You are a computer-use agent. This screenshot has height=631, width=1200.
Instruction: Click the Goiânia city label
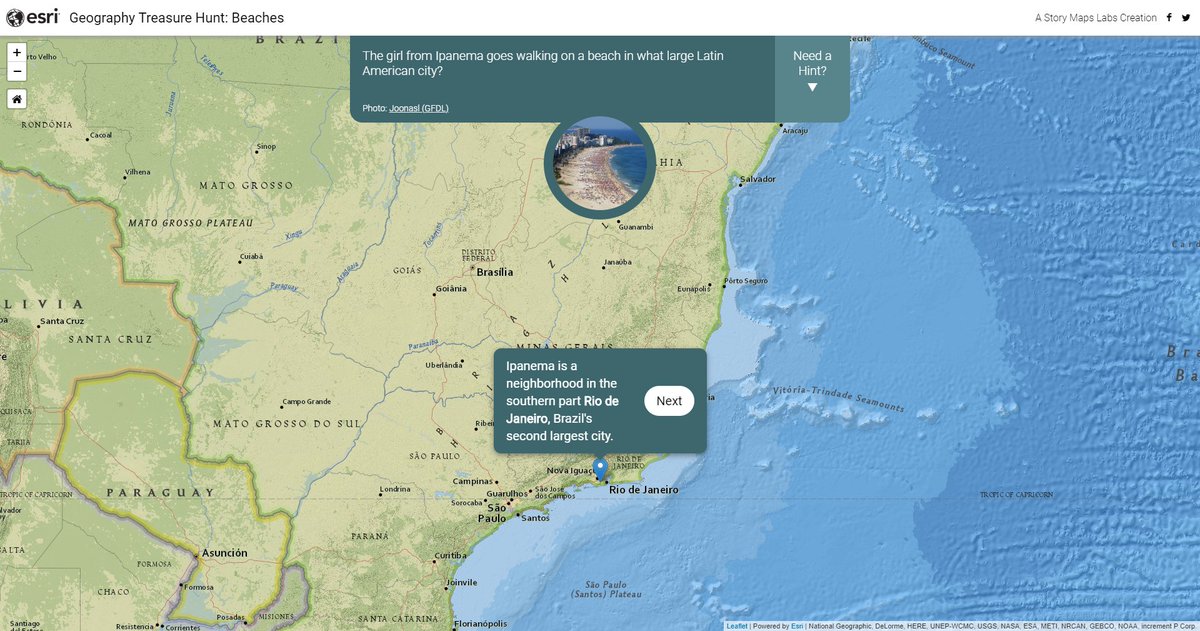pos(452,289)
